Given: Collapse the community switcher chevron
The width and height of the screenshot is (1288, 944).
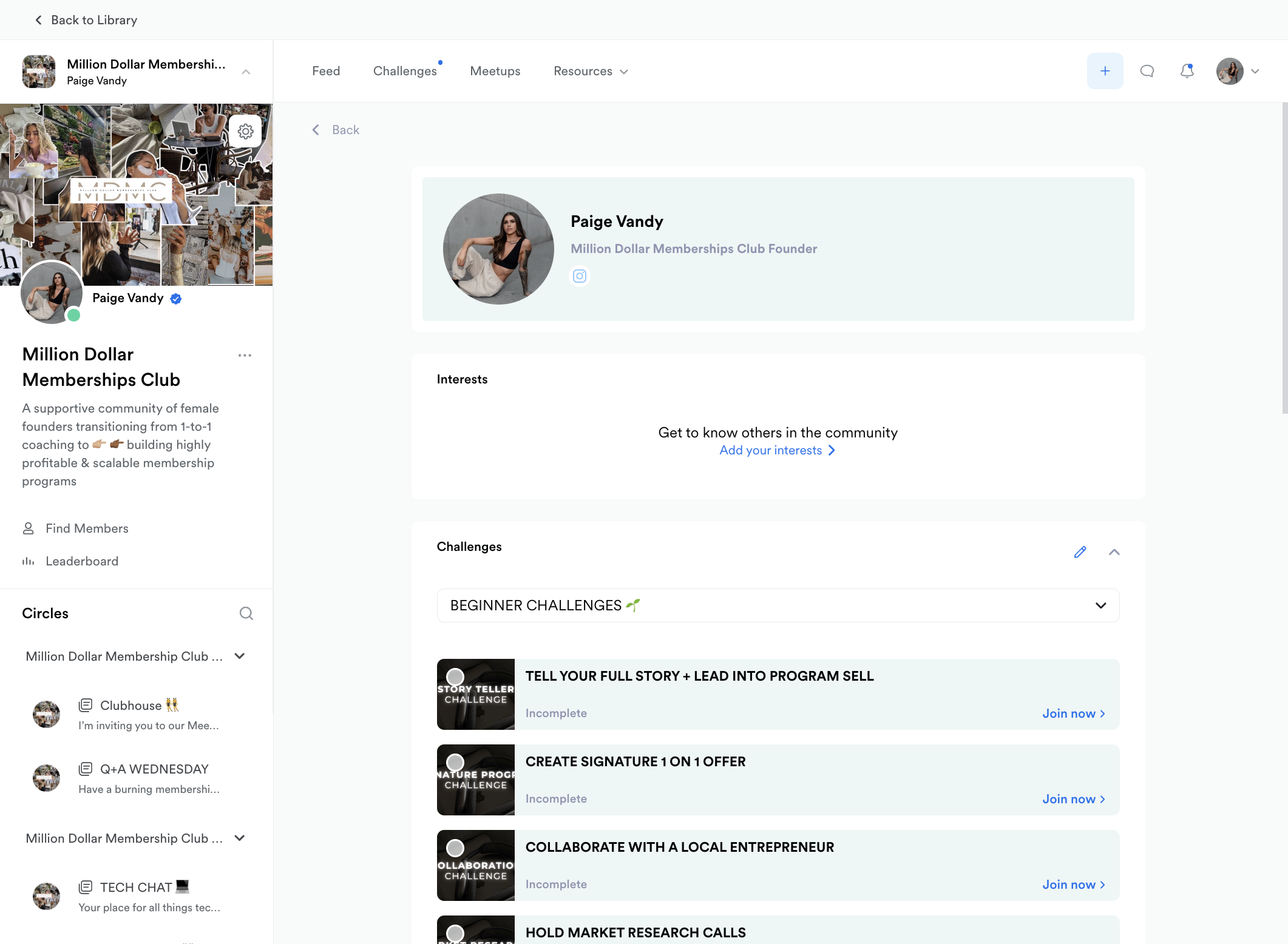Looking at the screenshot, I should click(246, 72).
